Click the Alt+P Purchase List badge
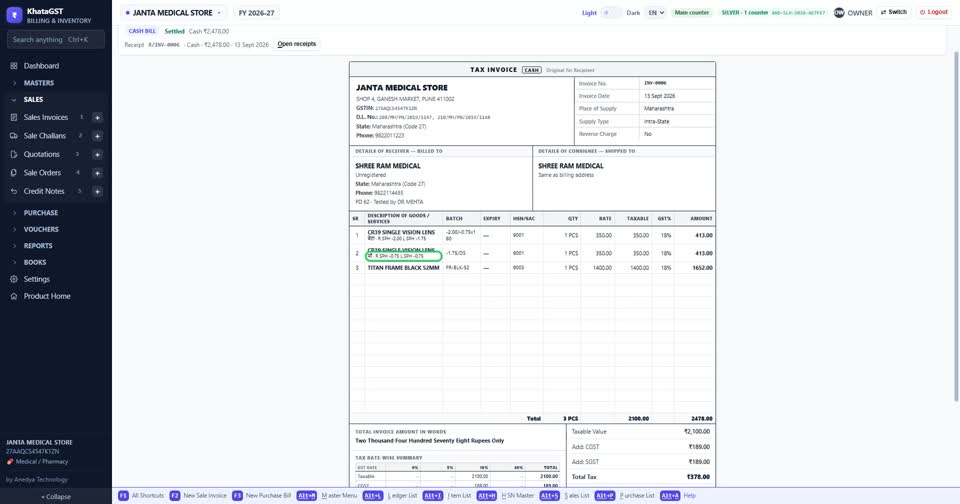This screenshot has width=960, height=504. pyautogui.click(x=605, y=495)
